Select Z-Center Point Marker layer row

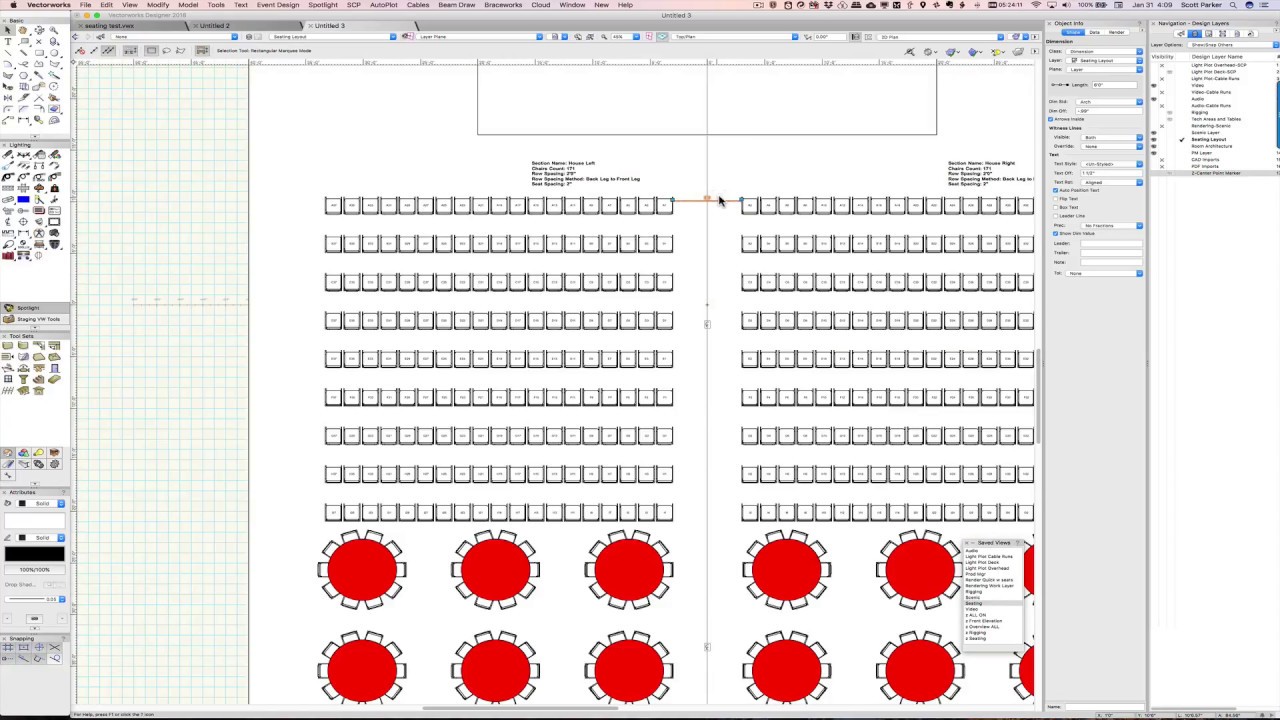point(1215,173)
